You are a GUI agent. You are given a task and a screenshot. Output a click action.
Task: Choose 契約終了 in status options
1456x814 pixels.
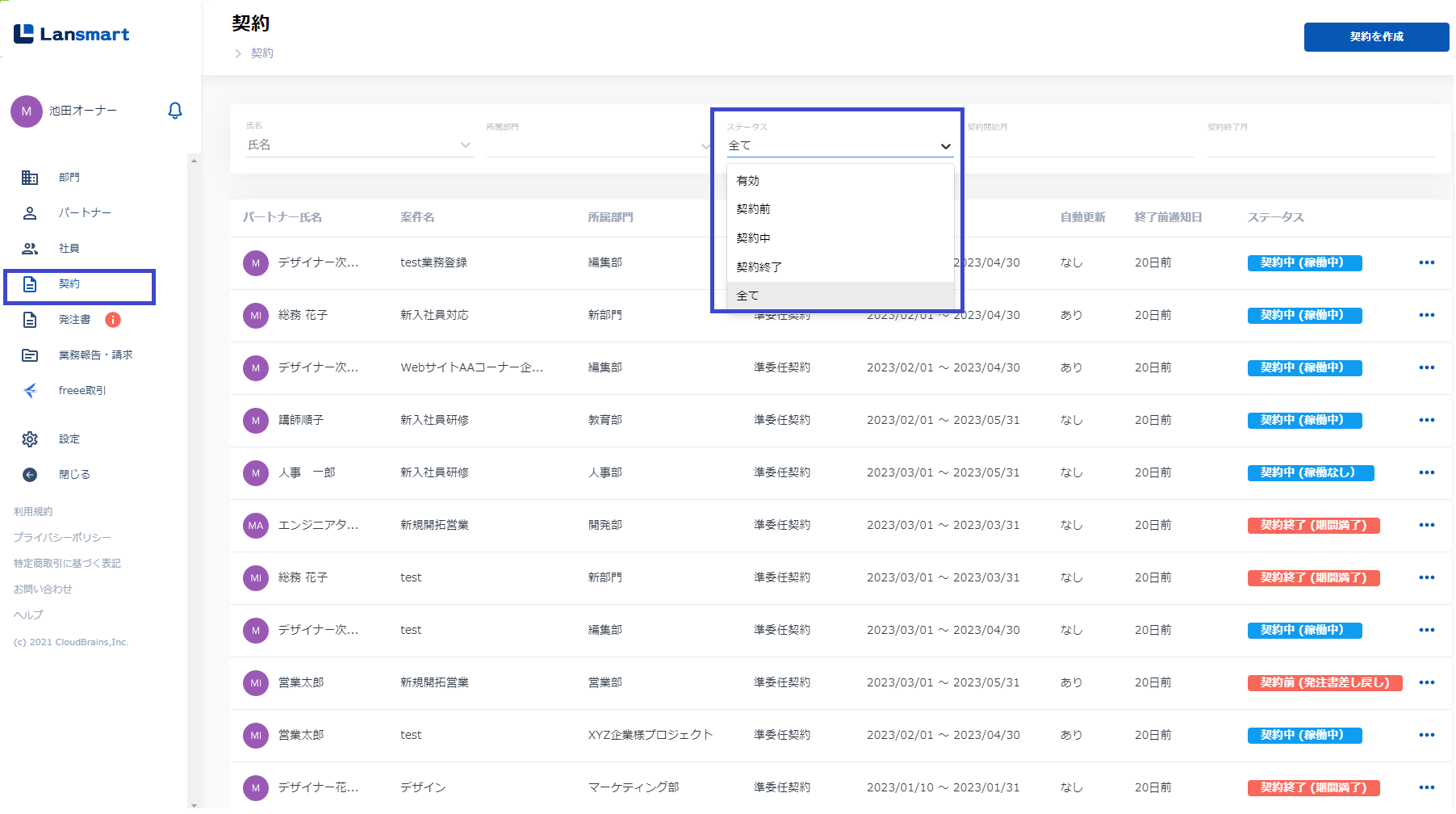[x=759, y=267]
